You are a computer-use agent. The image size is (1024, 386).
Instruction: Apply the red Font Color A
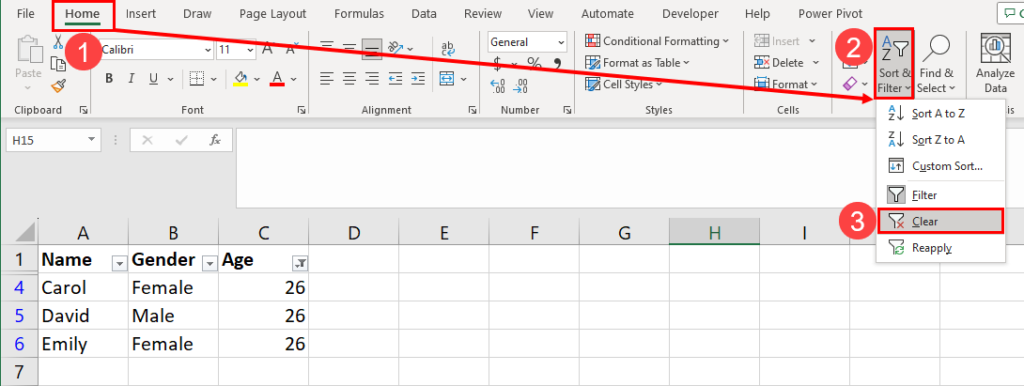click(278, 79)
